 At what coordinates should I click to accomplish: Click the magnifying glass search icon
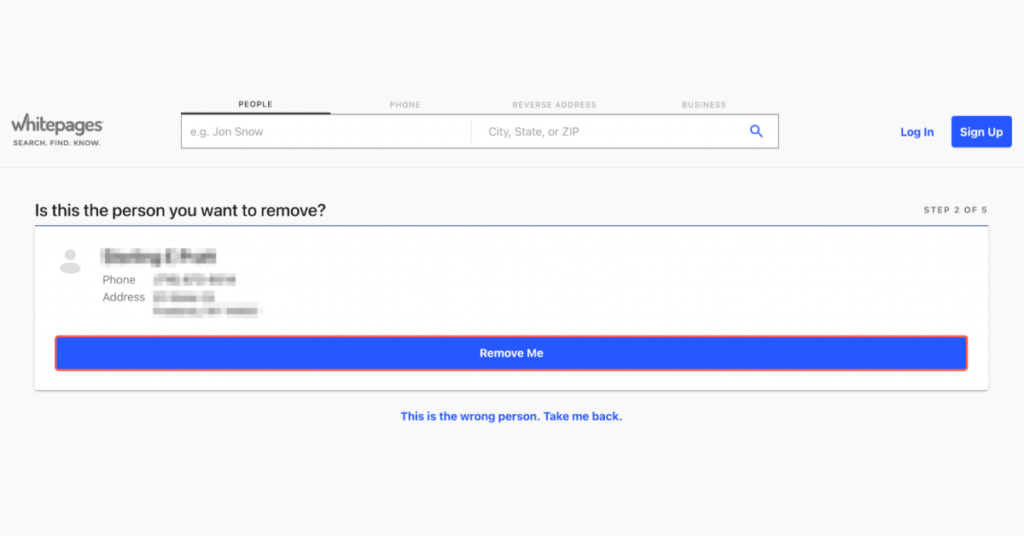click(x=756, y=131)
